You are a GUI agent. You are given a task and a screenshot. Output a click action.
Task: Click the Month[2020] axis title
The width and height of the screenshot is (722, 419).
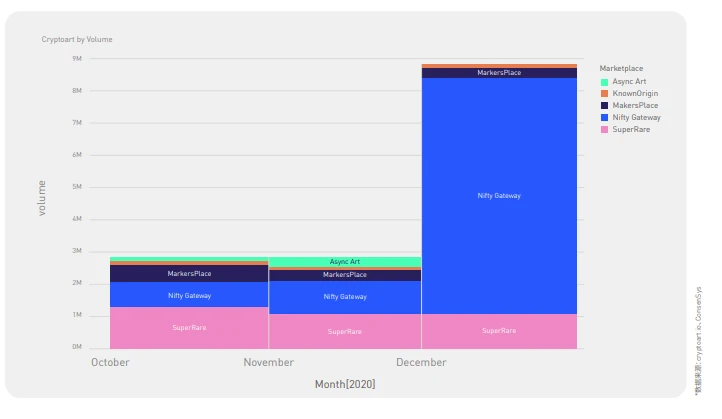(345, 384)
